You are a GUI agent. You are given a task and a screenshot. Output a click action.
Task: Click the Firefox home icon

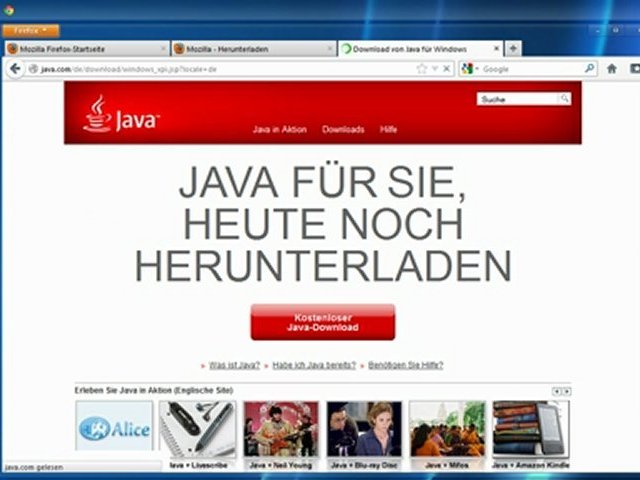612,69
